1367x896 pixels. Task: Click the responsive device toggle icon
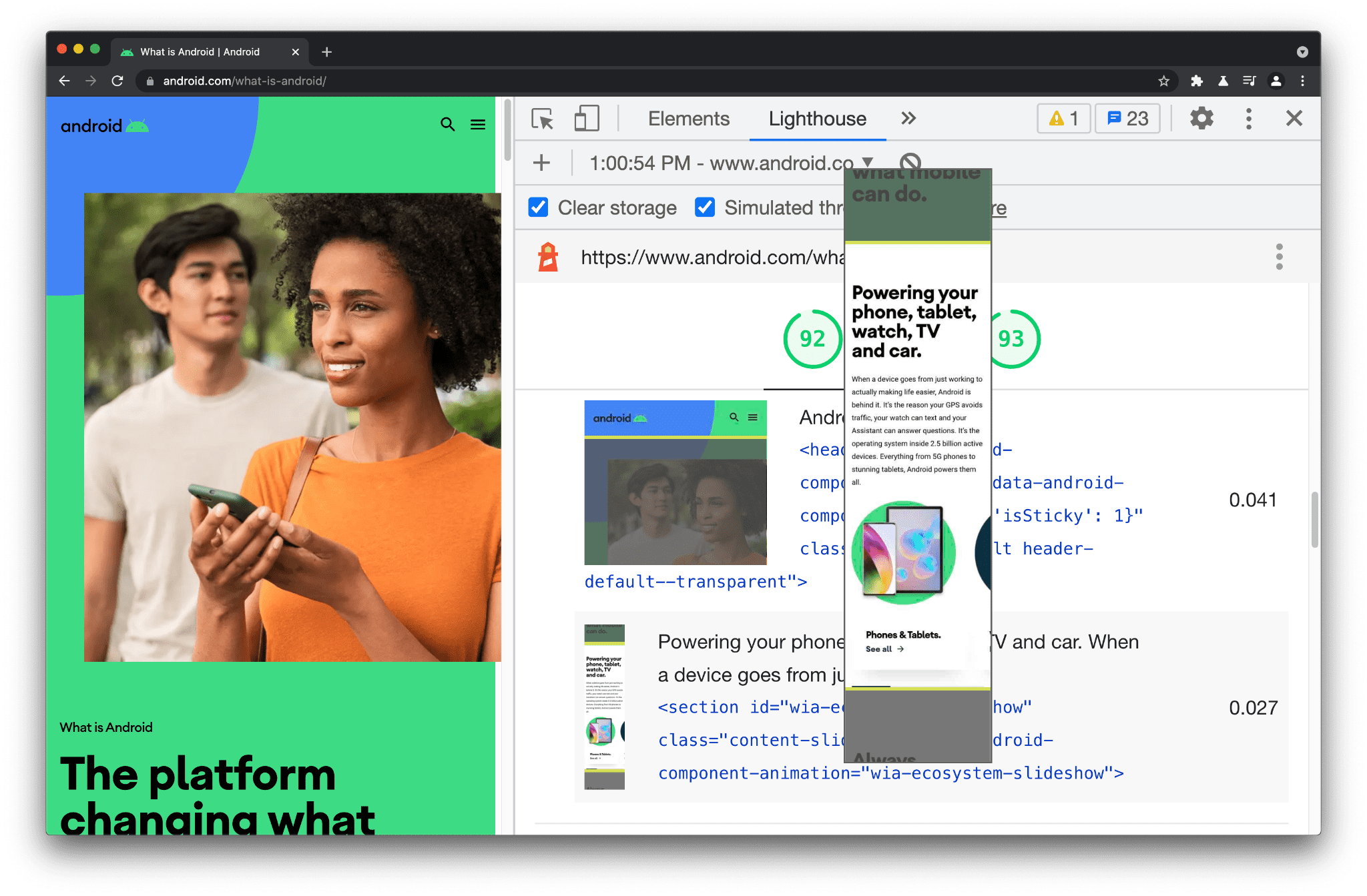584,119
